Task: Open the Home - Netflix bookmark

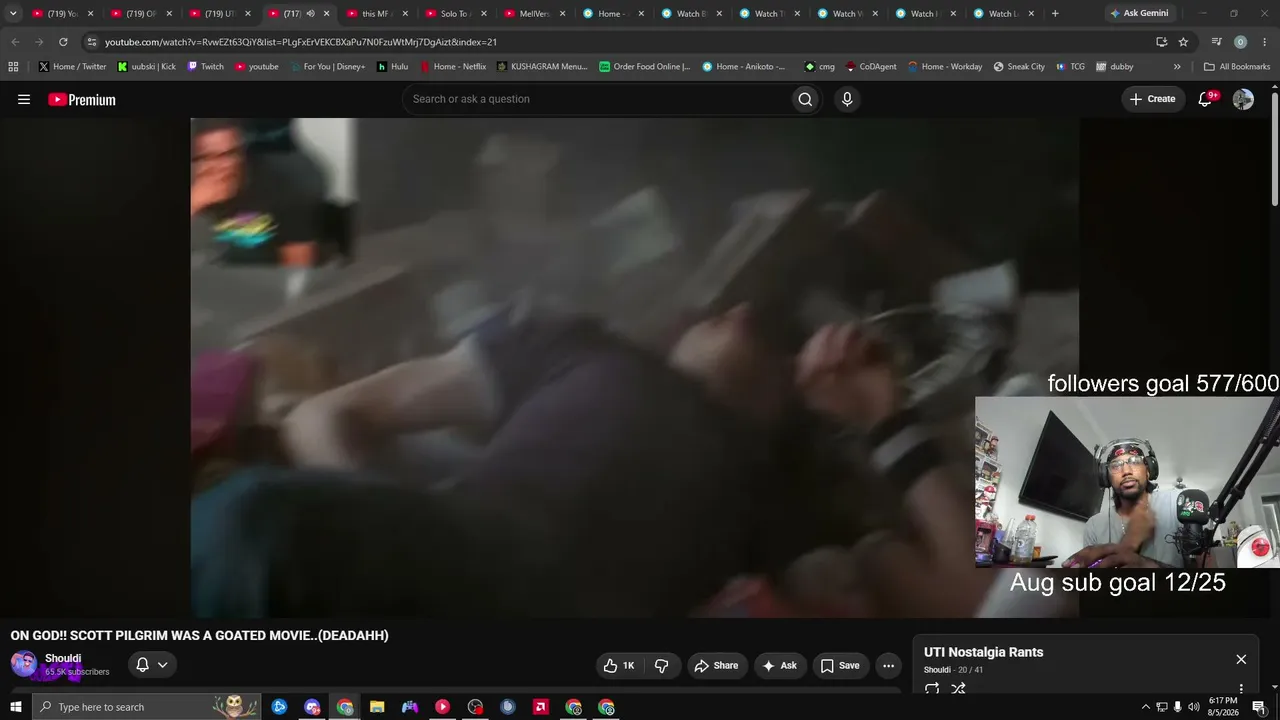Action: point(453,67)
